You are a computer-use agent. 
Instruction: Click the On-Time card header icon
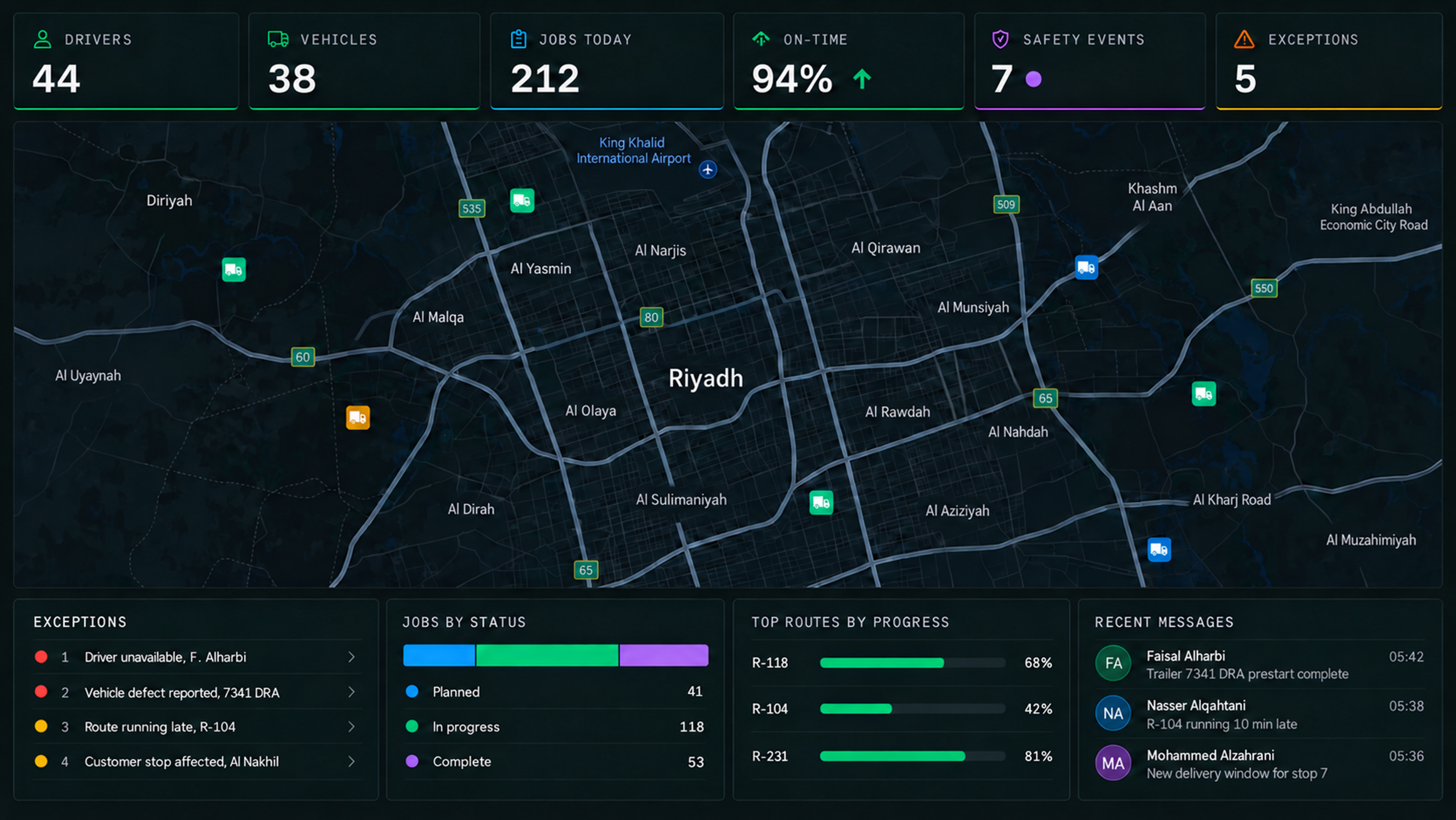pos(761,39)
